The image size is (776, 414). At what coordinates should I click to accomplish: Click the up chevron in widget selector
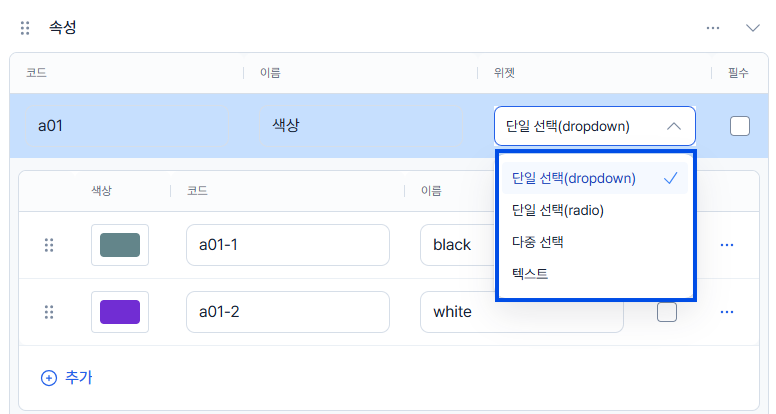(674, 126)
